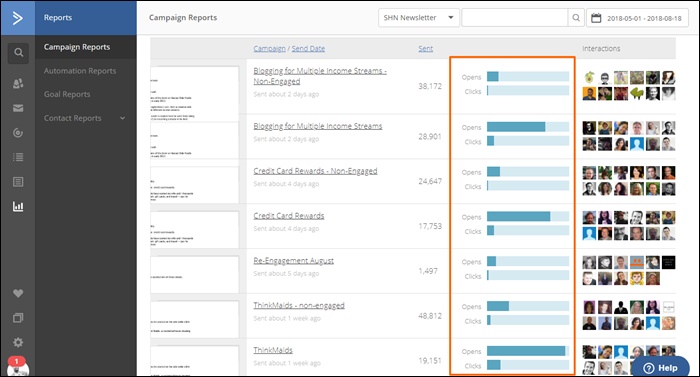
Task: Select Automation Reports in the side menu
Action: point(80,71)
